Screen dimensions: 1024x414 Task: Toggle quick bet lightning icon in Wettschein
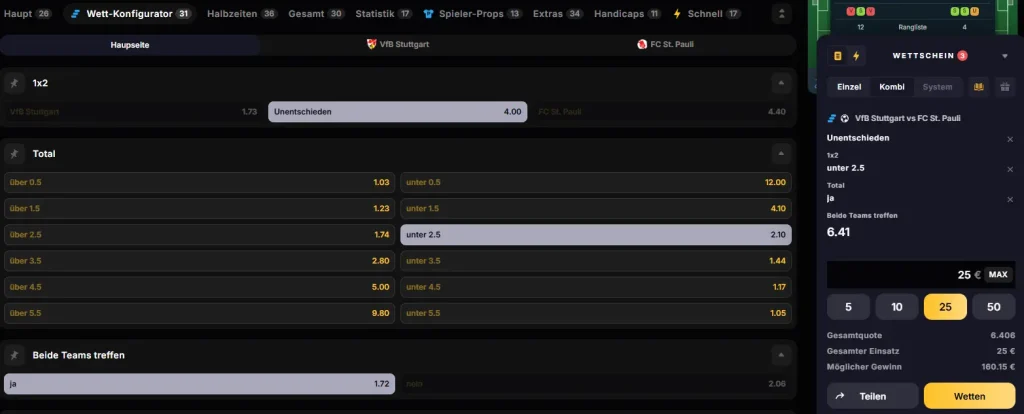(856, 56)
